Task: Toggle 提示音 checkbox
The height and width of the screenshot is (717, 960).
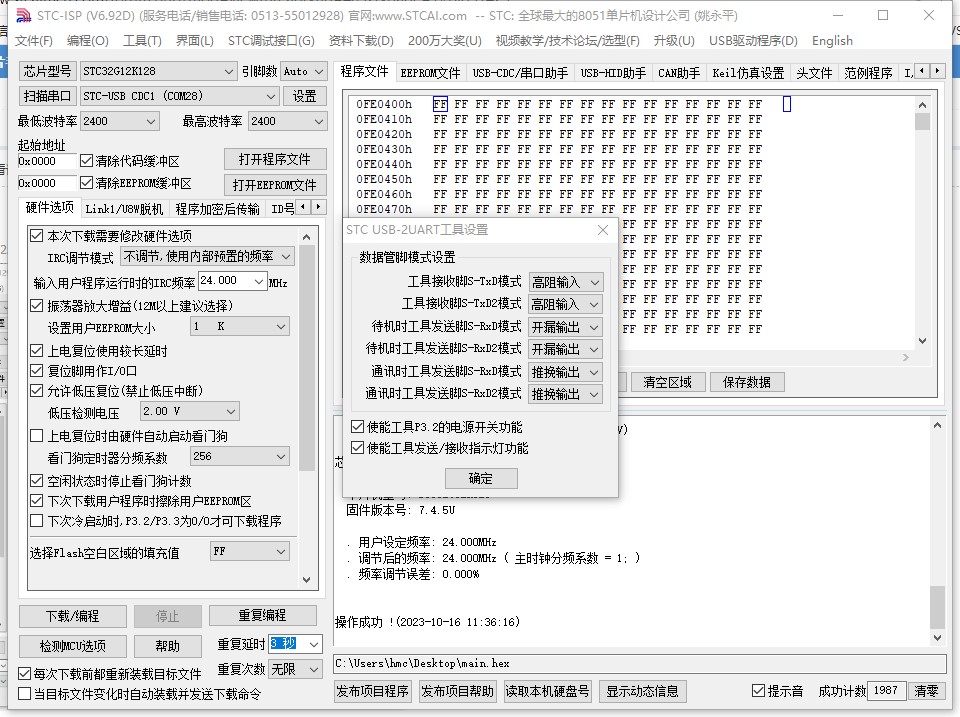Action: tap(759, 691)
